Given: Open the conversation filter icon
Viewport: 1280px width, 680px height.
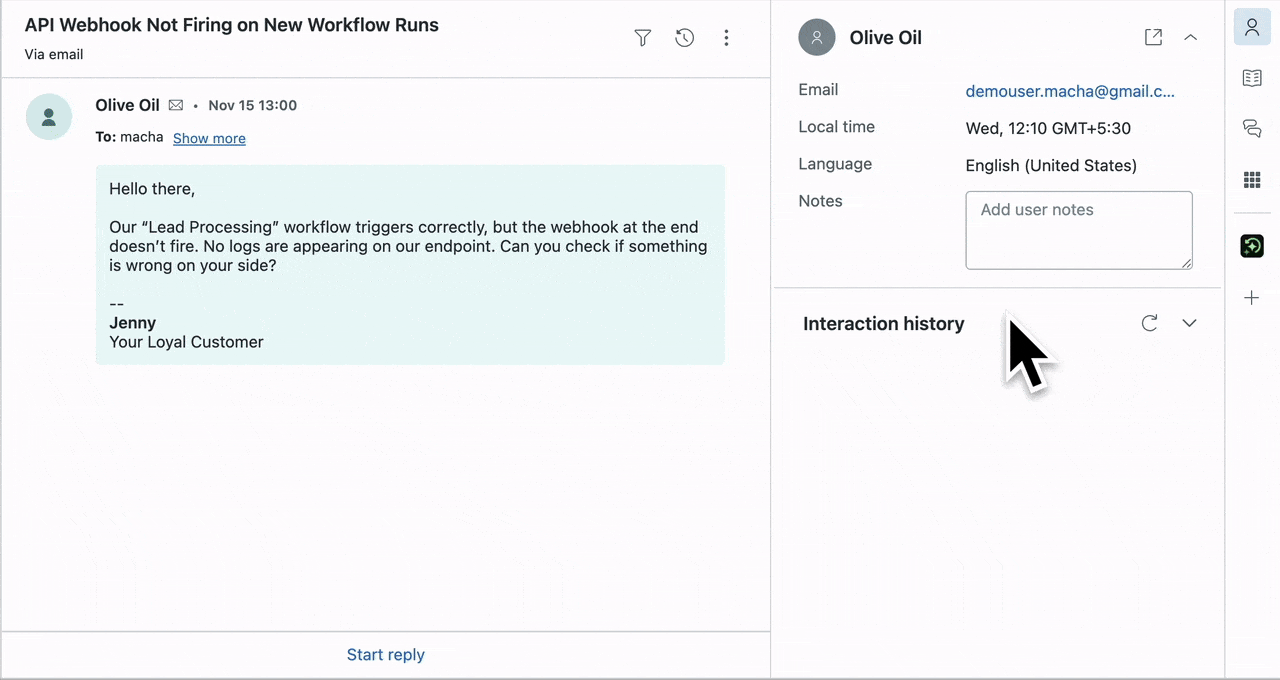Looking at the screenshot, I should click(643, 38).
